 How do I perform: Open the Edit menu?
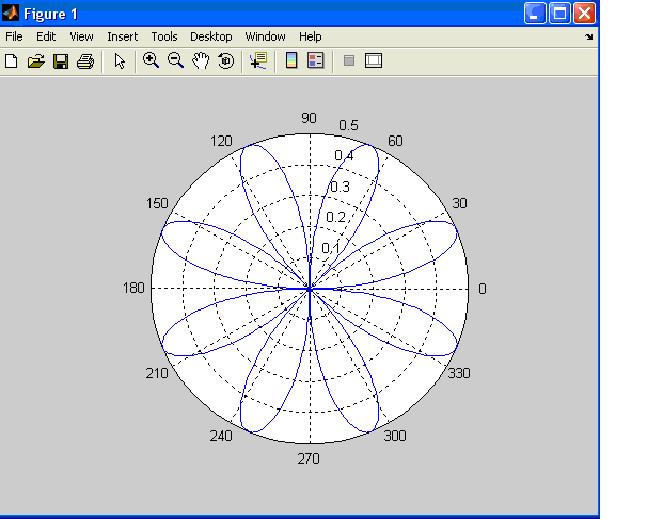coord(46,37)
